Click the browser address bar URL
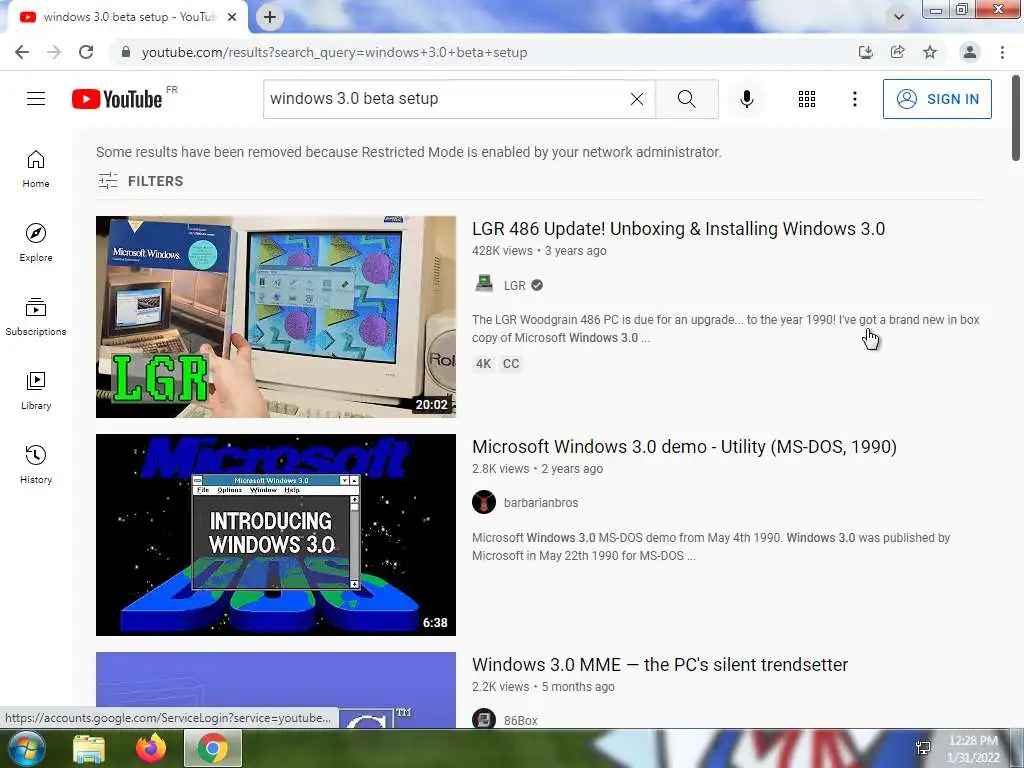The height and width of the screenshot is (768, 1024). (x=334, y=52)
